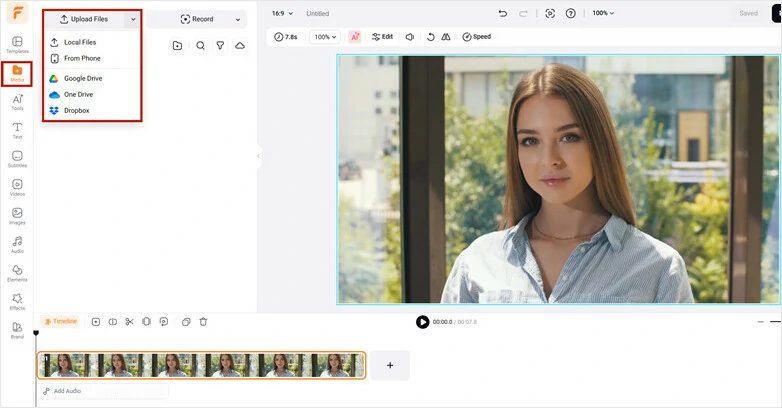Screen dimensions: 782x408
Task: Collapse the media panel with the side arrow
Action: click(x=258, y=156)
